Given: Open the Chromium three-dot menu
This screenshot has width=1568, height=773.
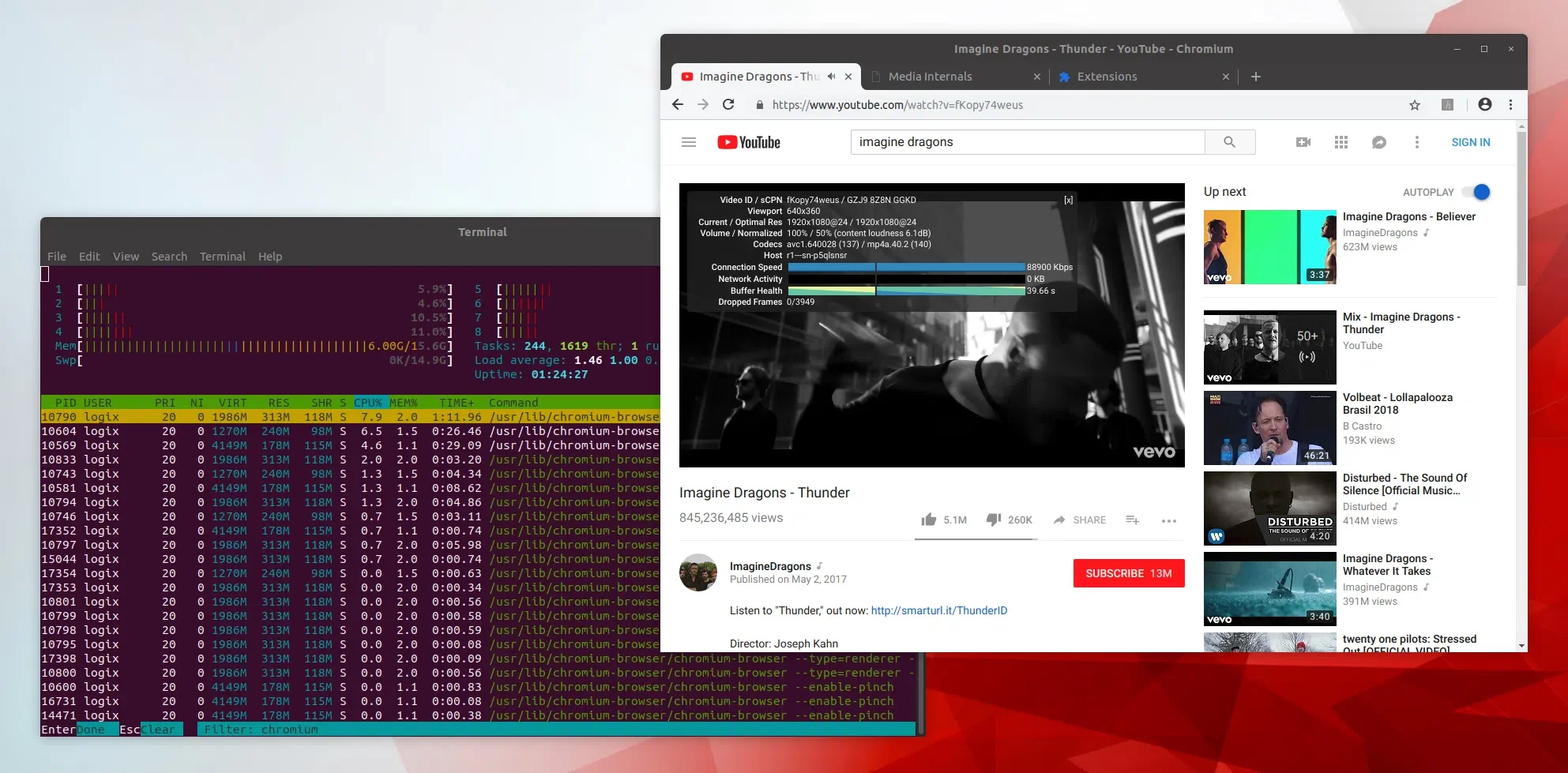Looking at the screenshot, I should (x=1510, y=104).
